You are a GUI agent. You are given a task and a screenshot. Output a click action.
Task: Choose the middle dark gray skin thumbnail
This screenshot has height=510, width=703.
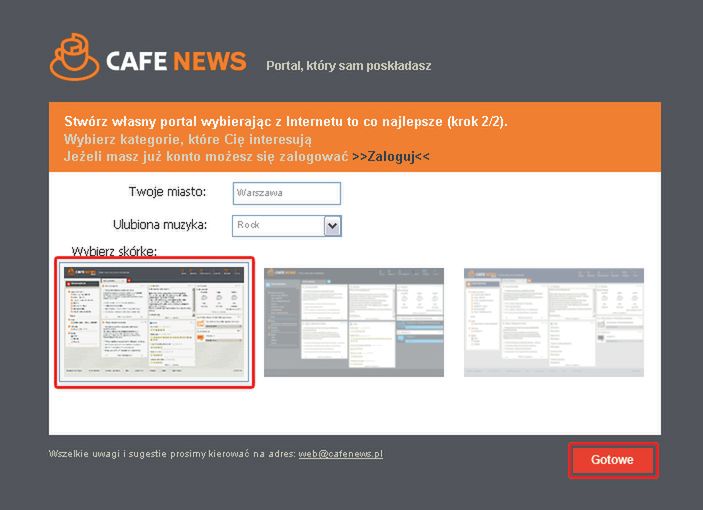(x=354, y=322)
